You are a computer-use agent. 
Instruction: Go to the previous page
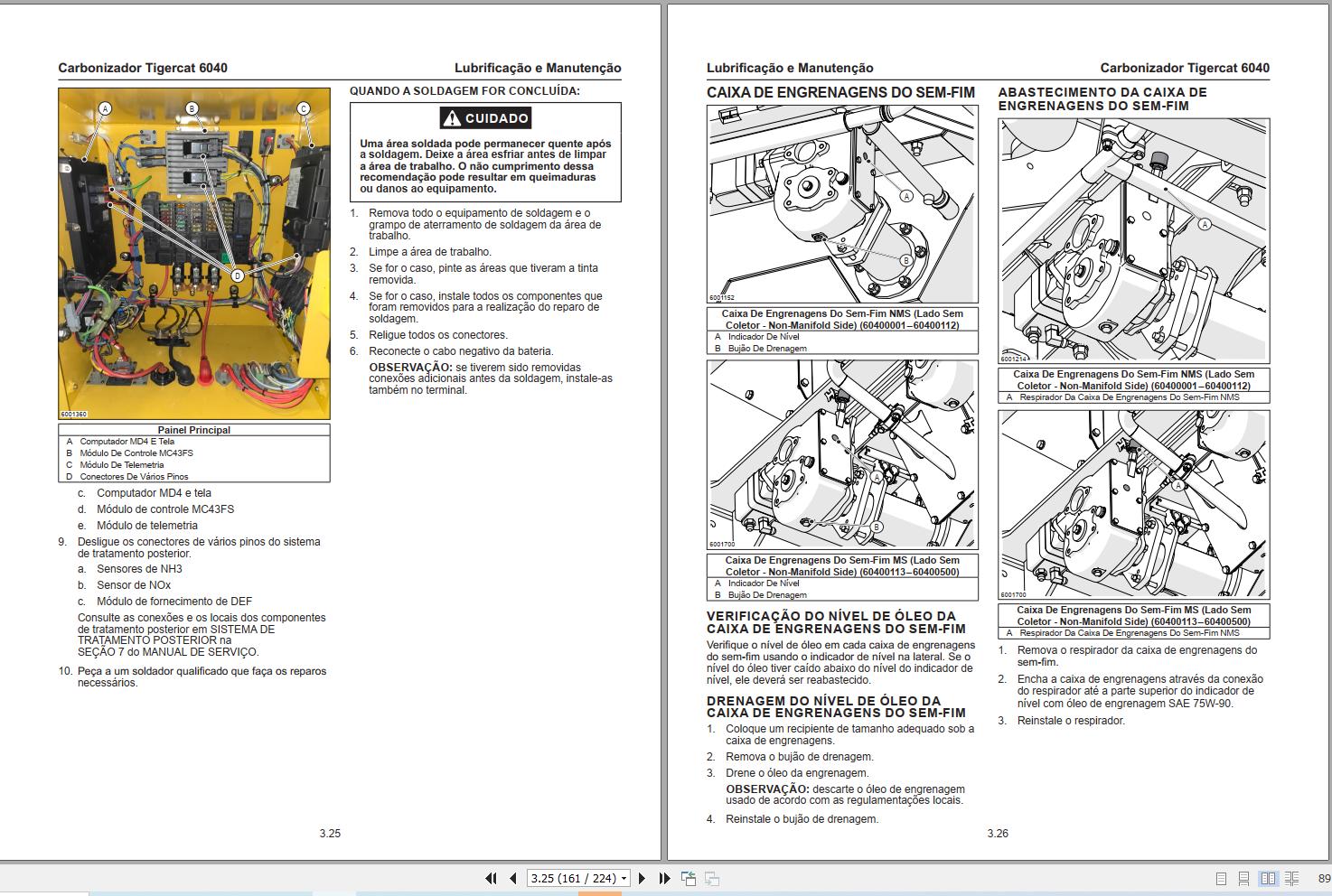(x=513, y=877)
